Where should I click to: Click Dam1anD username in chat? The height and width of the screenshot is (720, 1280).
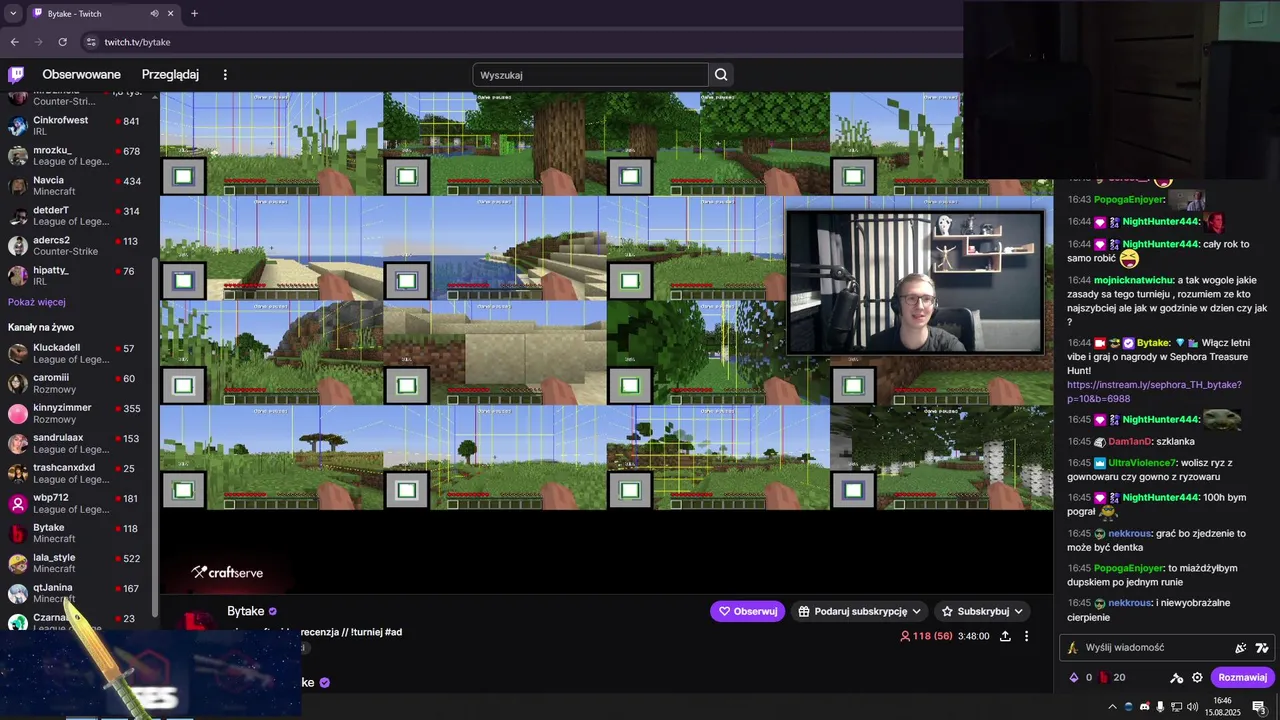[1129, 441]
